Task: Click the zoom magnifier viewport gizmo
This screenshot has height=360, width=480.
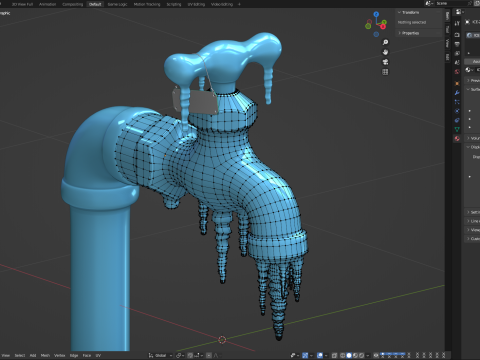Action: click(x=385, y=42)
